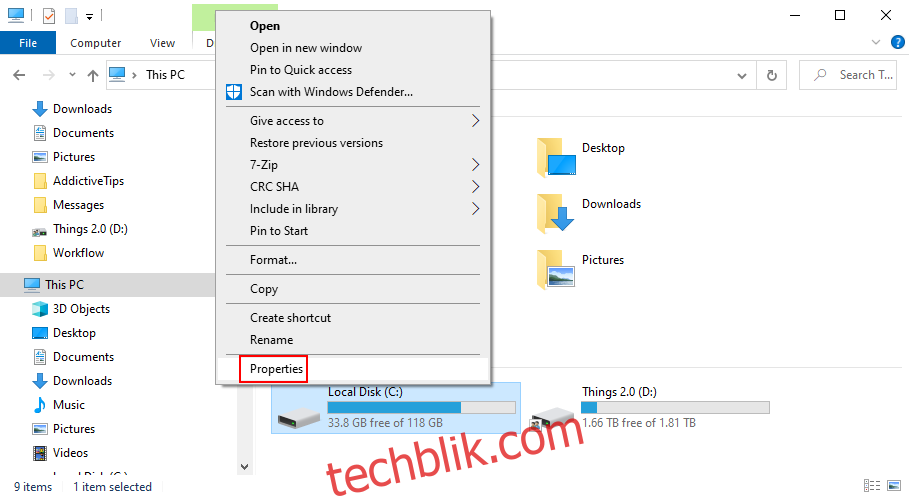Click the Search This PC field
Viewport: 909px width, 498px height.
click(848, 75)
